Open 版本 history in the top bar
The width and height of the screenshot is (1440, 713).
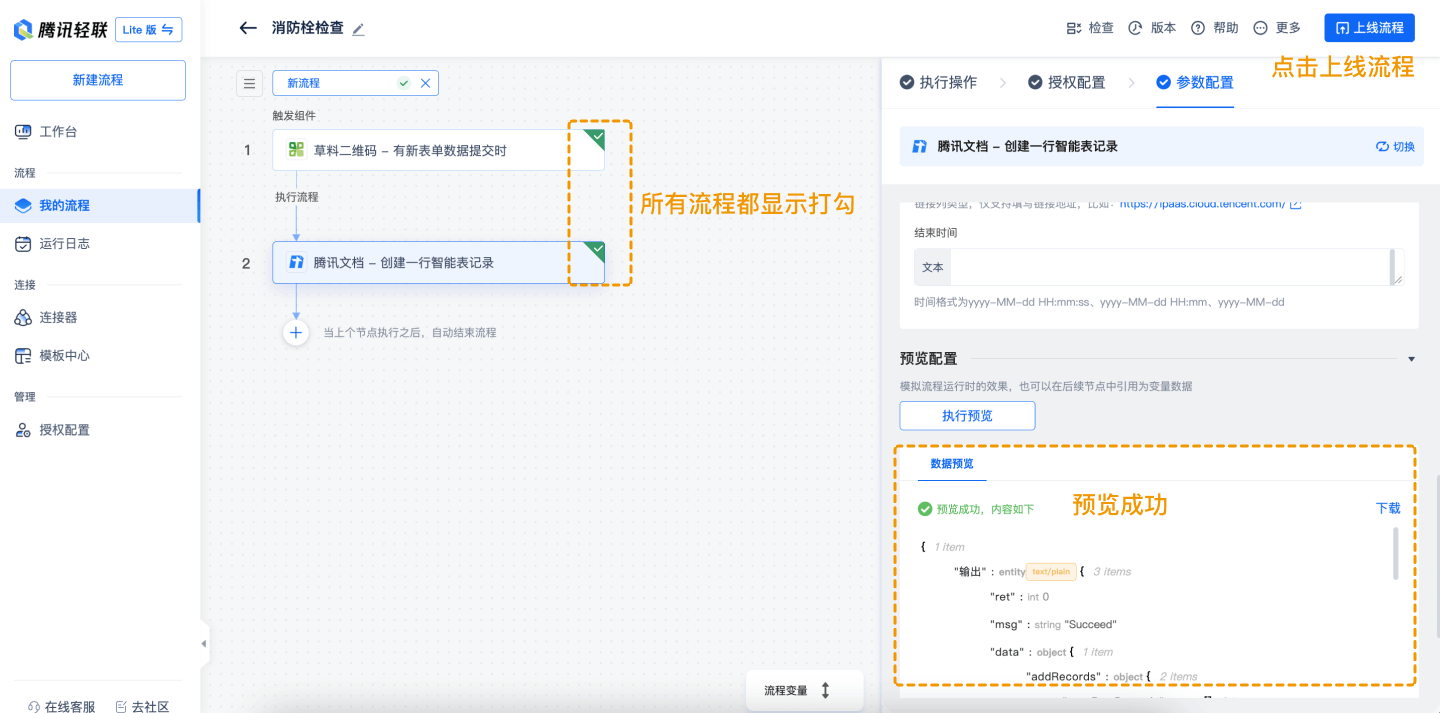[1152, 28]
